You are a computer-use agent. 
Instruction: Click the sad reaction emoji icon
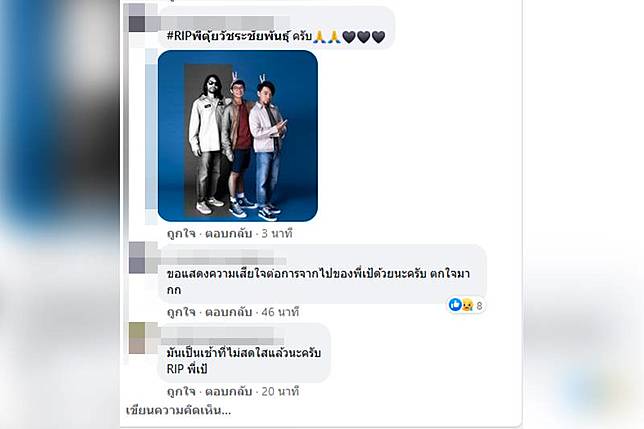tap(467, 305)
